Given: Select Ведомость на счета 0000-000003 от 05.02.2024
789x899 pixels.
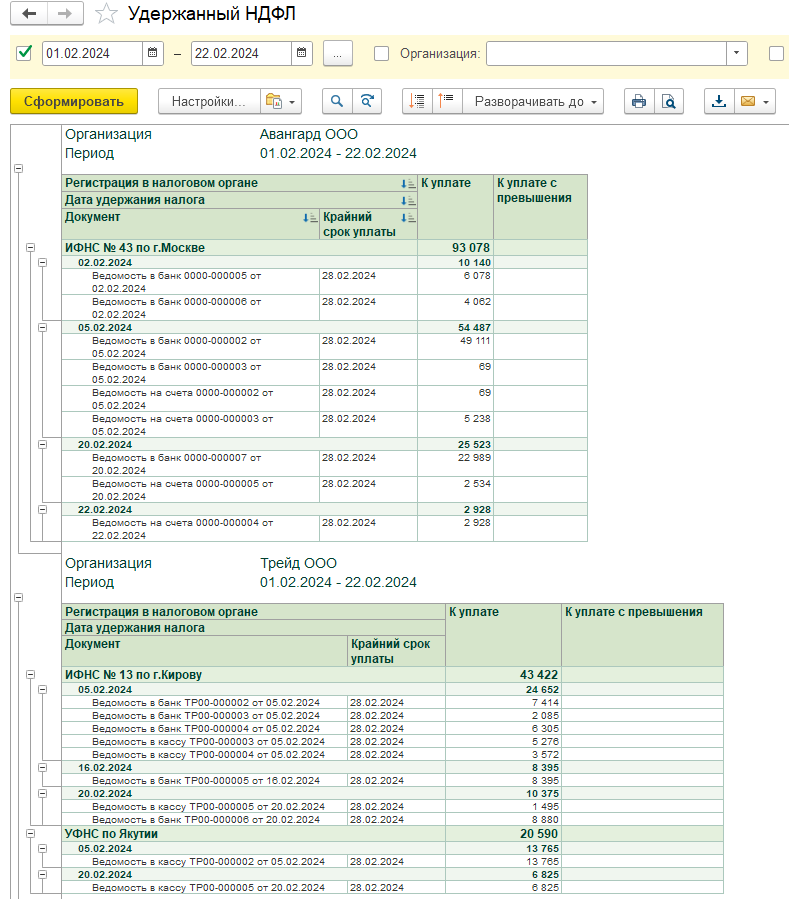Looking at the screenshot, I should coord(190,425).
